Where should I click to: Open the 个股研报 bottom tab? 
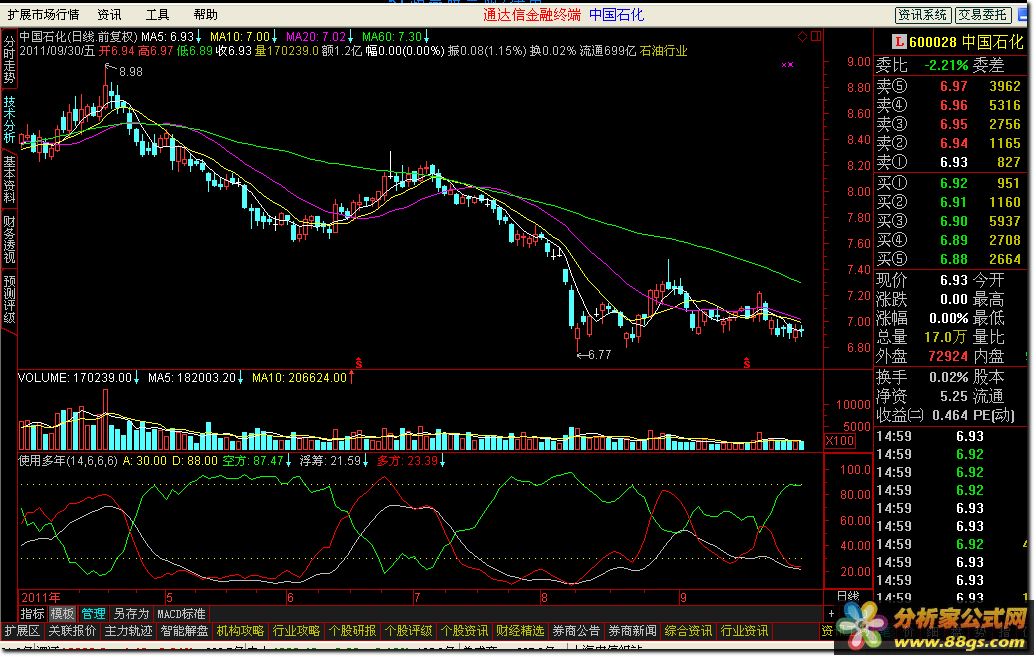(353, 631)
